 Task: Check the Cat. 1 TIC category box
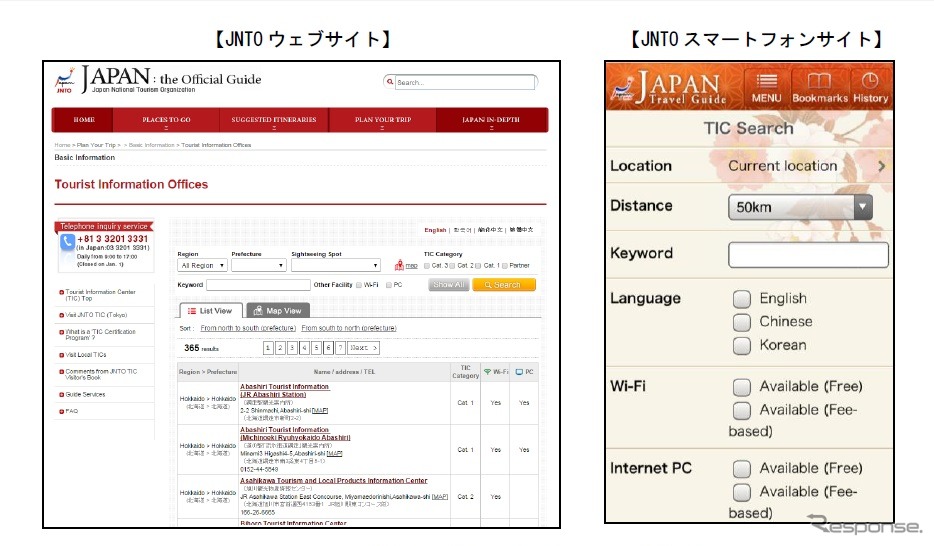(478, 266)
